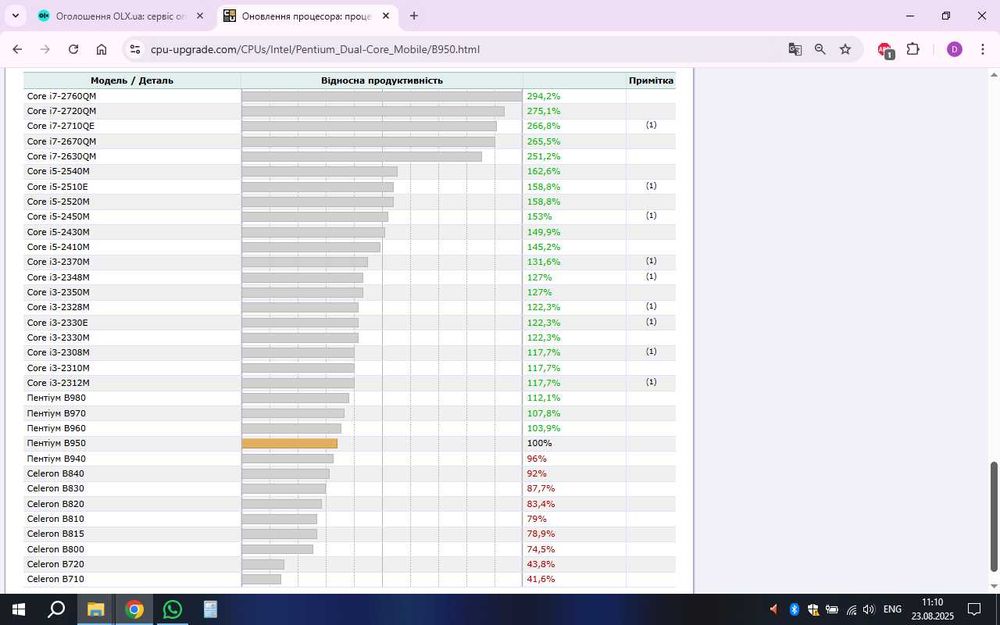Switch the ENG input language
The image size is (1000, 625).
(892, 610)
